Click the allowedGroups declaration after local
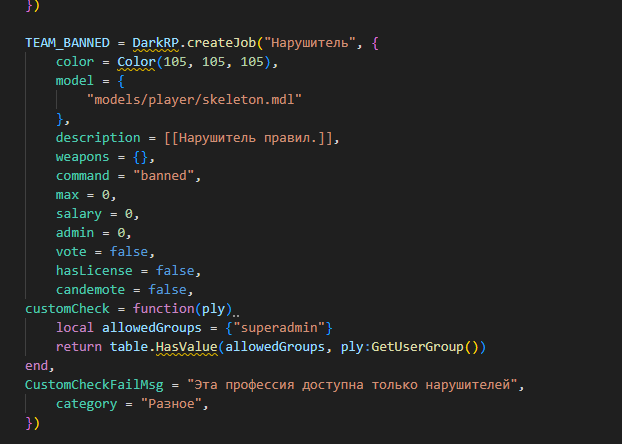 tap(152, 328)
